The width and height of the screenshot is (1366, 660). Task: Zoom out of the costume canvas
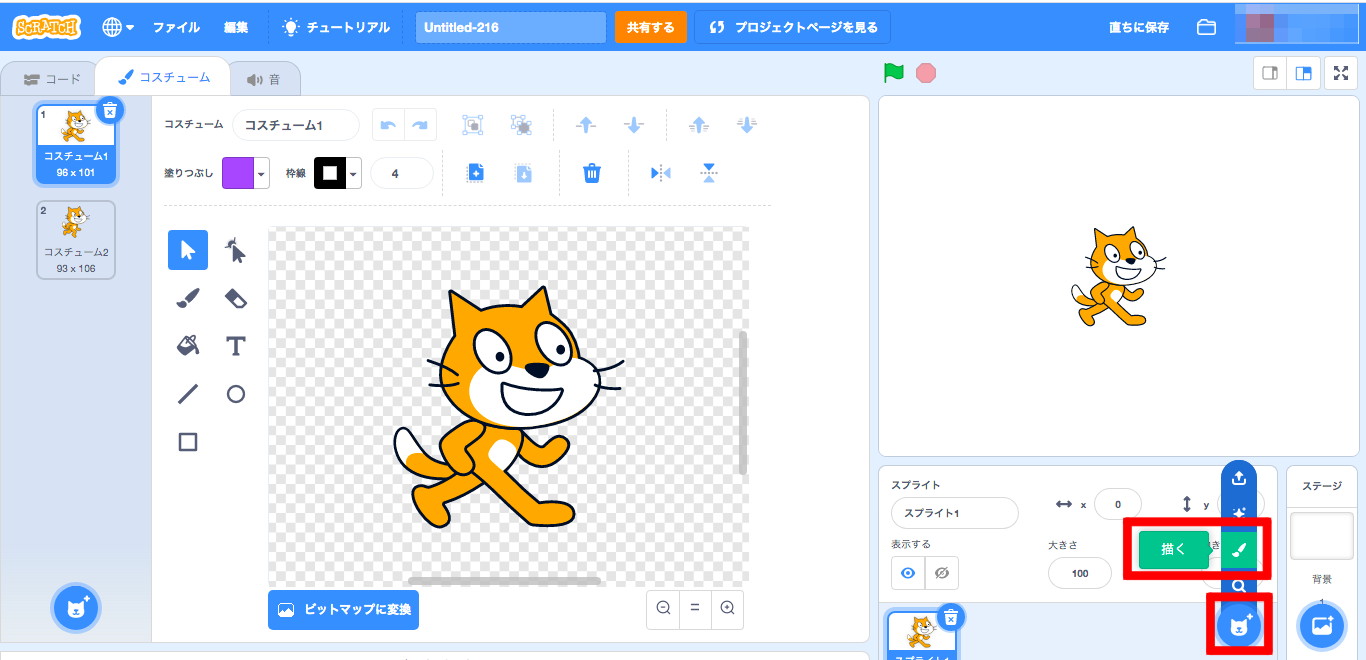[x=663, y=608]
